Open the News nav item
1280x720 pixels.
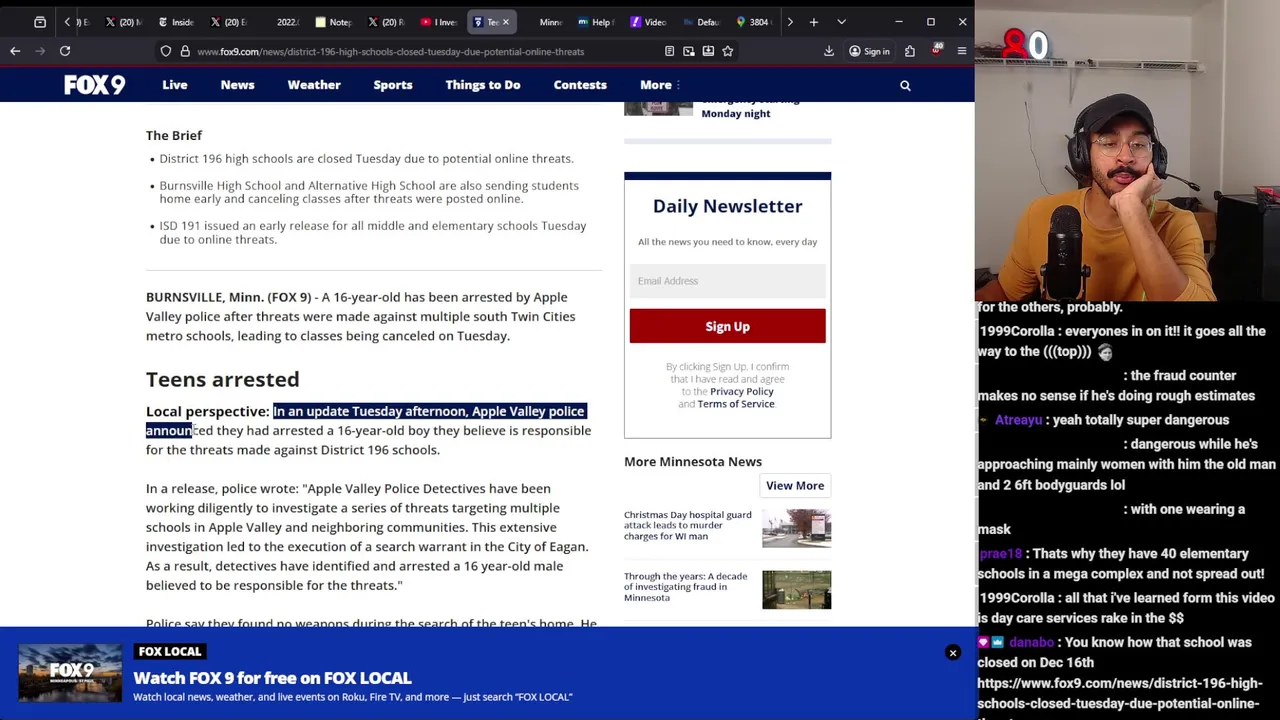pos(237,85)
